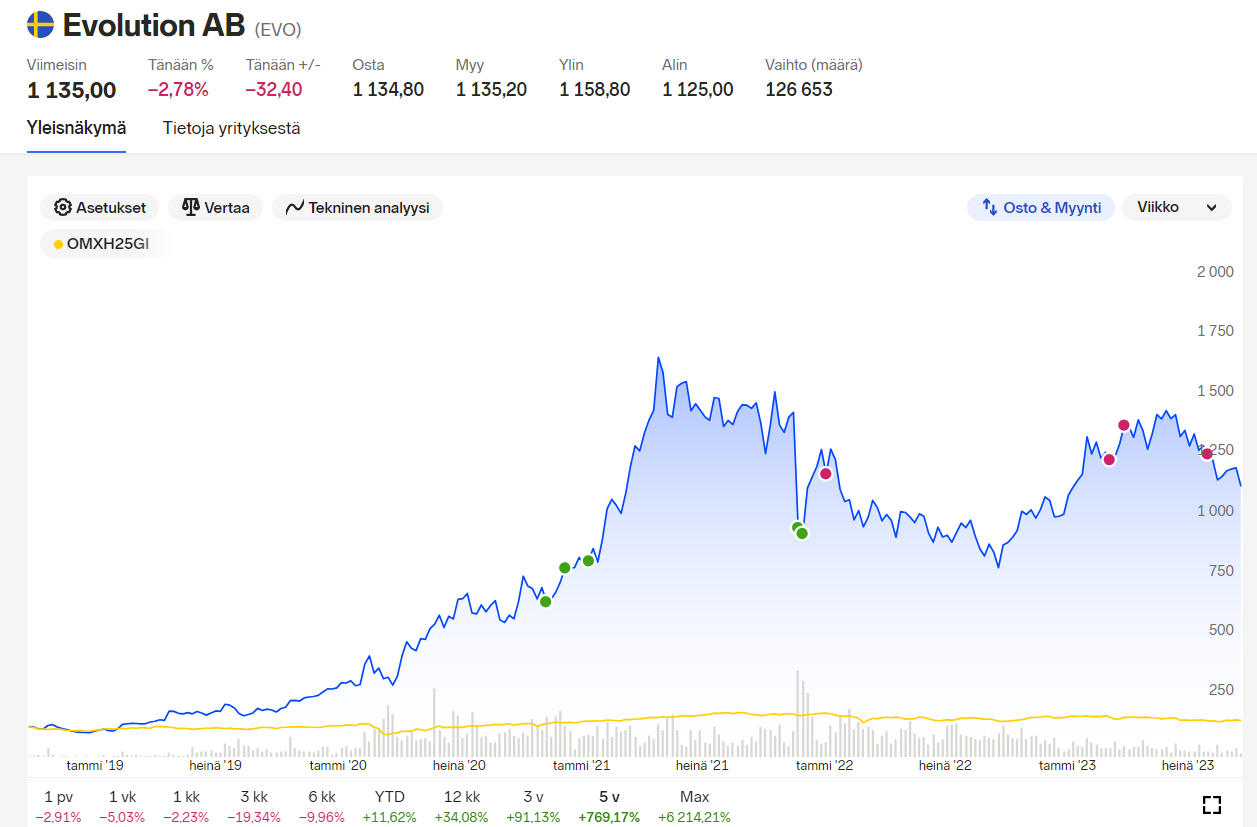This screenshot has height=827, width=1257.
Task: Toggle Osto & Myynti markers
Action: [1040, 208]
